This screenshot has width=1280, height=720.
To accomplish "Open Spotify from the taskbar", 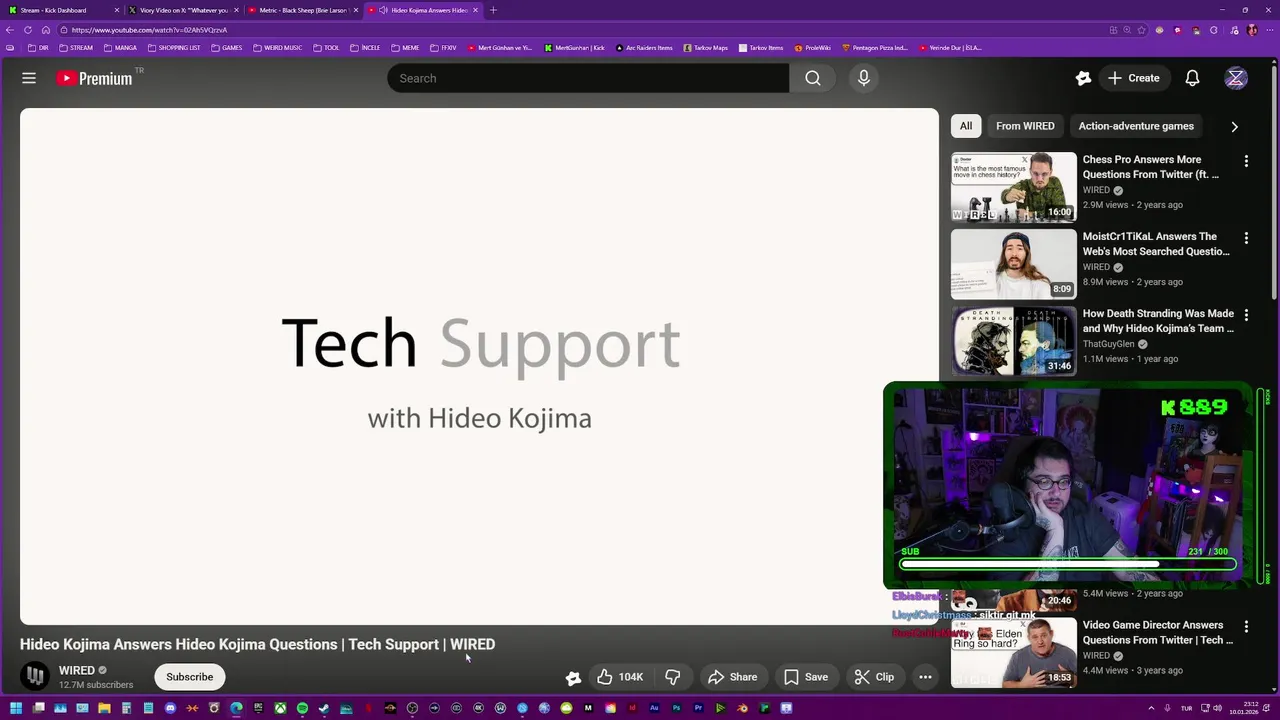I will click(302, 708).
